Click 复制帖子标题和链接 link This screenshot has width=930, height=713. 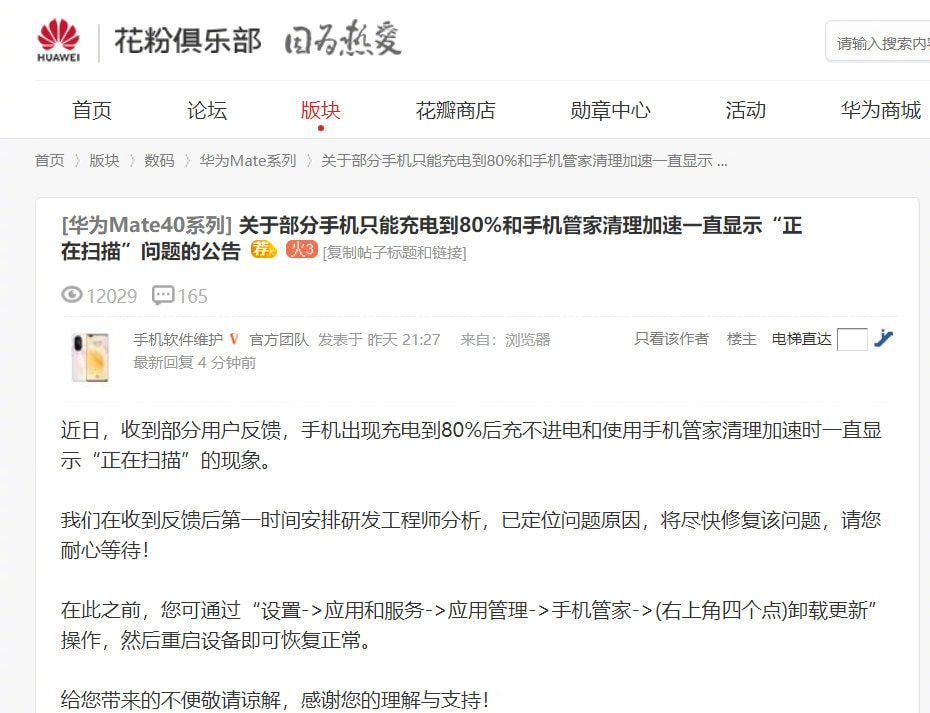pos(394,253)
